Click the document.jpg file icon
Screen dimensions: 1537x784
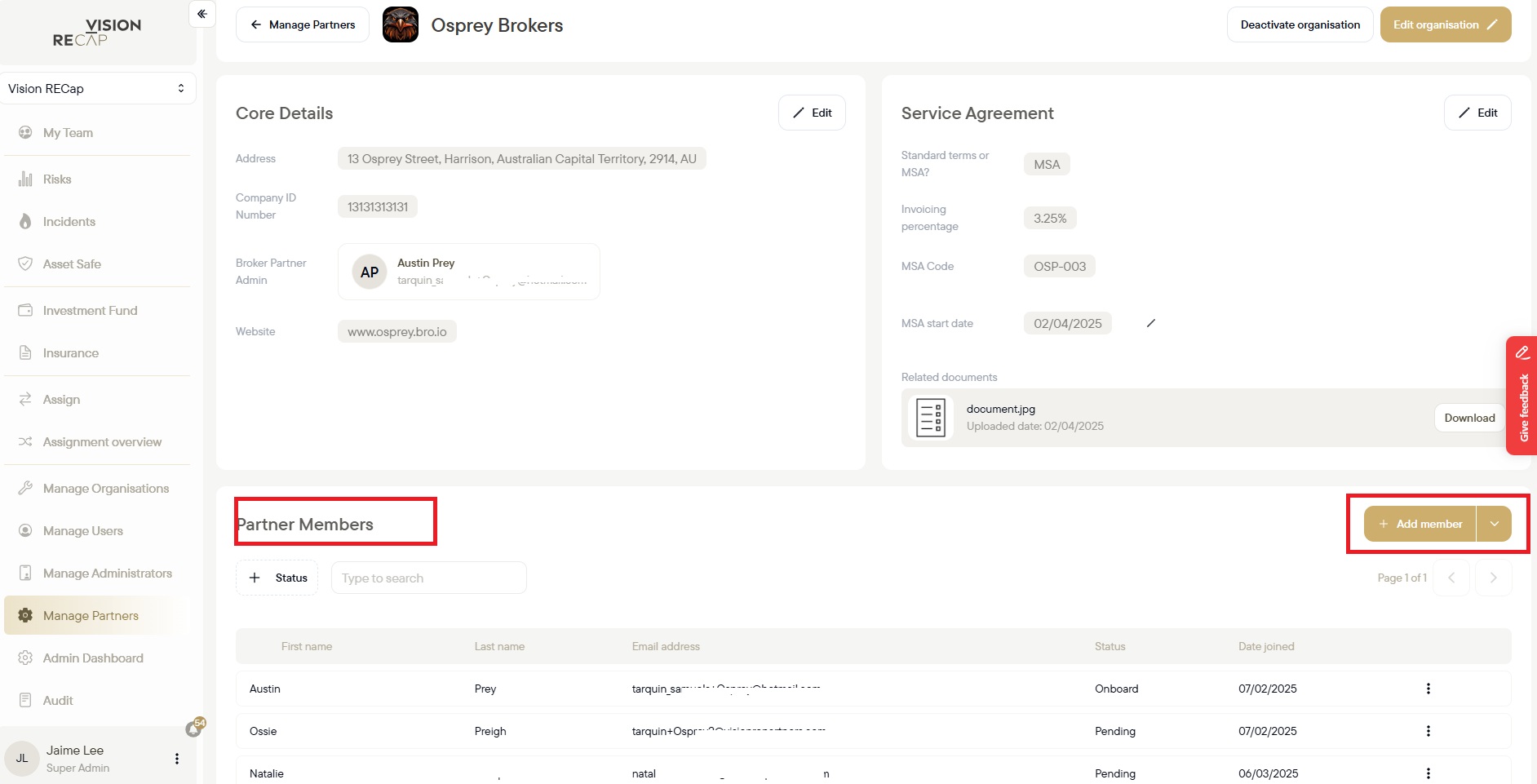[931, 418]
